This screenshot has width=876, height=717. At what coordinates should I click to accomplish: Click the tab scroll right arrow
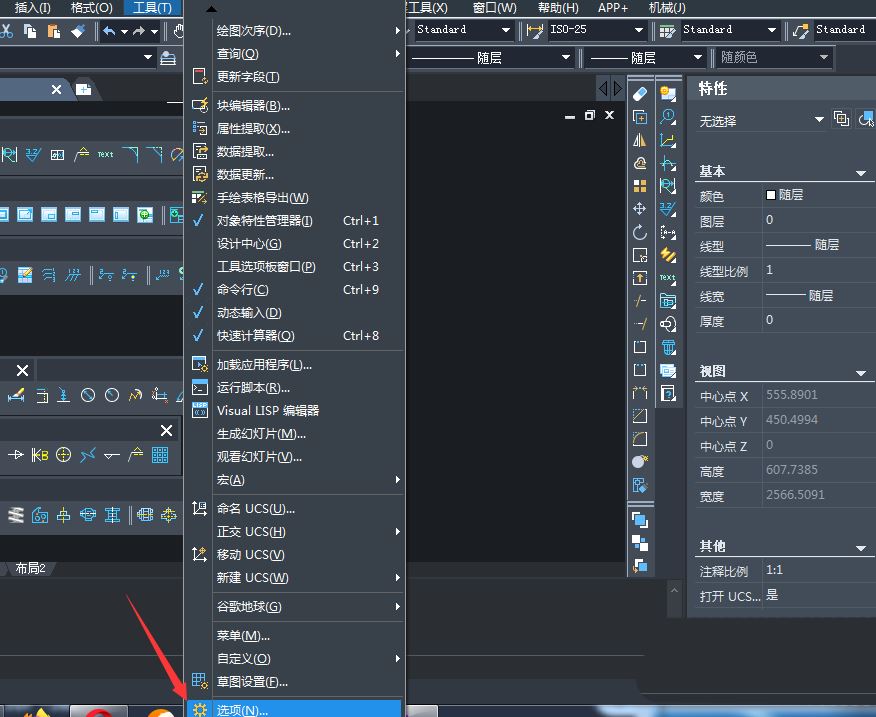(x=617, y=88)
